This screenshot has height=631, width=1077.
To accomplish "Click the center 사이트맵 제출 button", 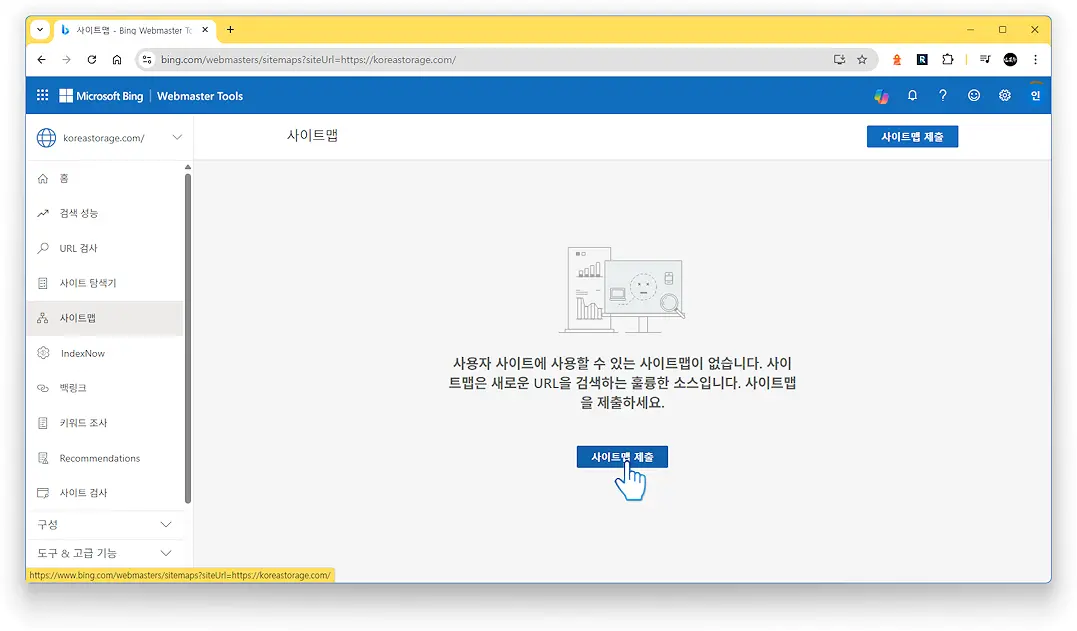I will [622, 456].
